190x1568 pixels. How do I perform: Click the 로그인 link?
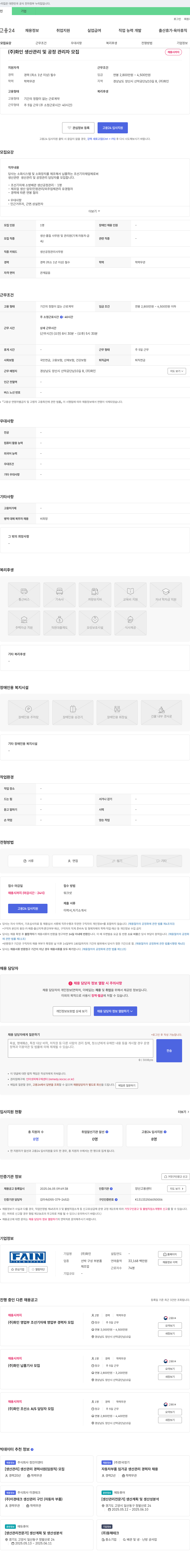(177, 19)
